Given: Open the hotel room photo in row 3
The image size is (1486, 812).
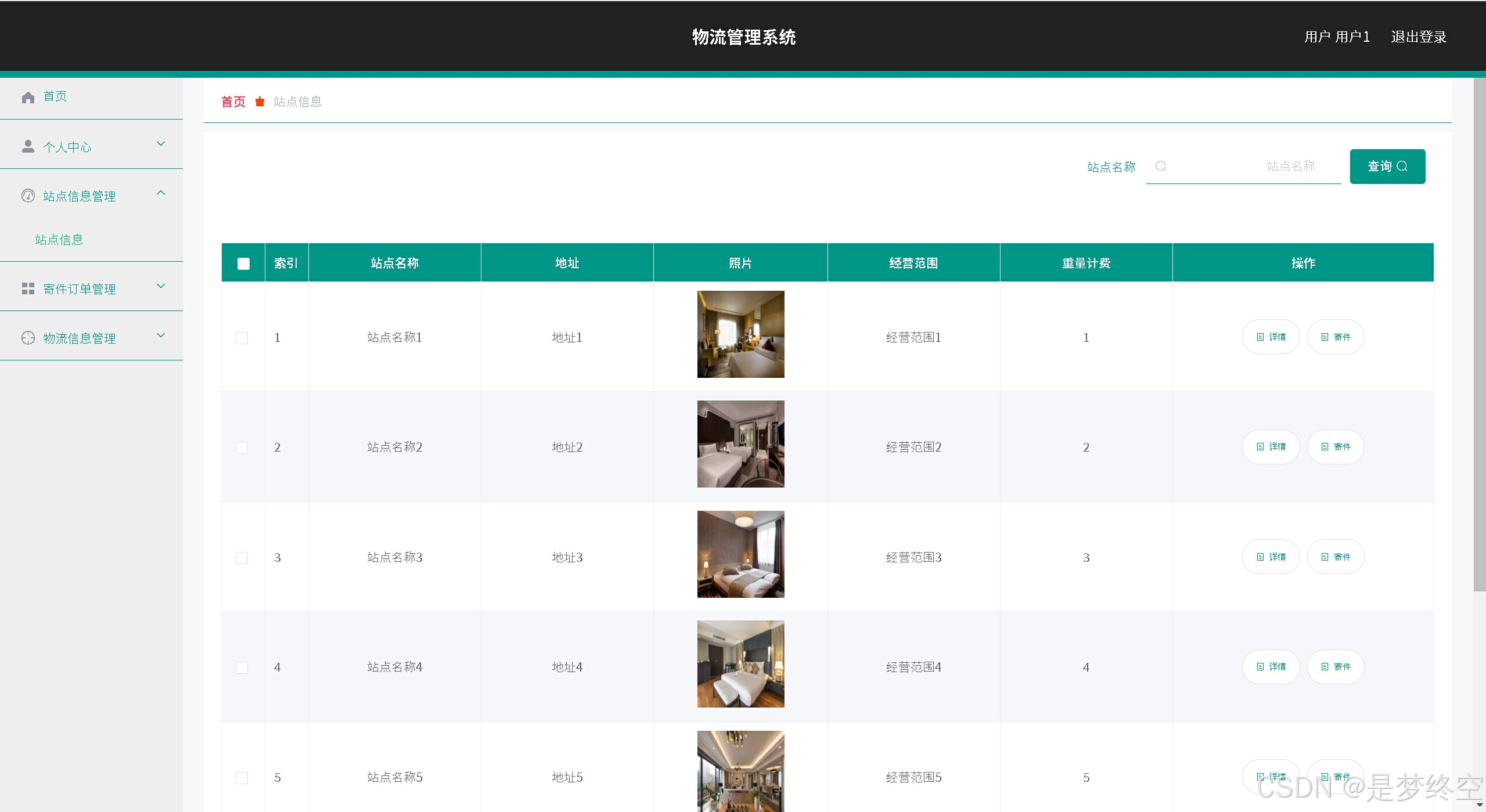Looking at the screenshot, I should (x=740, y=554).
